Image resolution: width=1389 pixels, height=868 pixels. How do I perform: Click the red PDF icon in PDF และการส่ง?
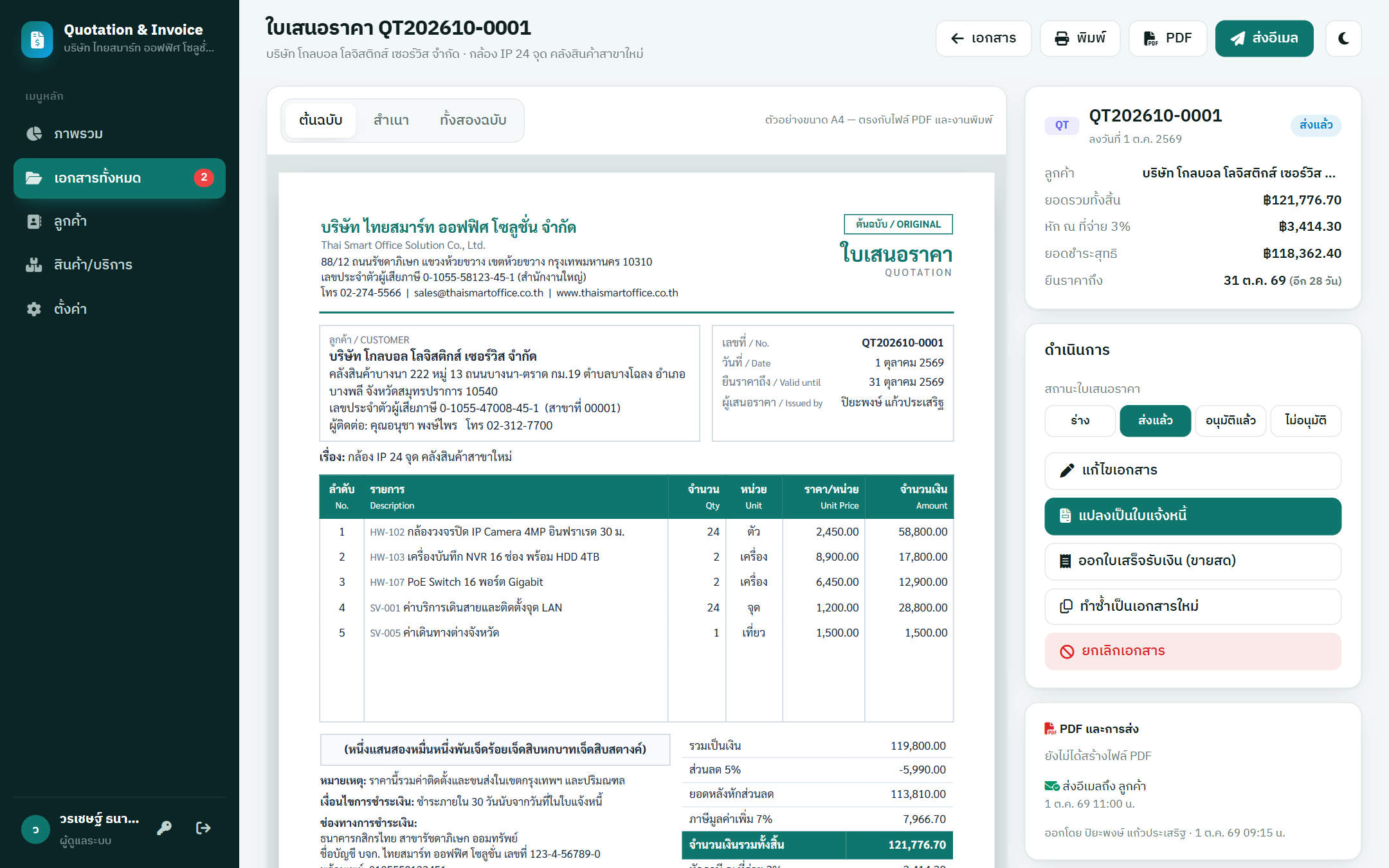pos(1050,728)
